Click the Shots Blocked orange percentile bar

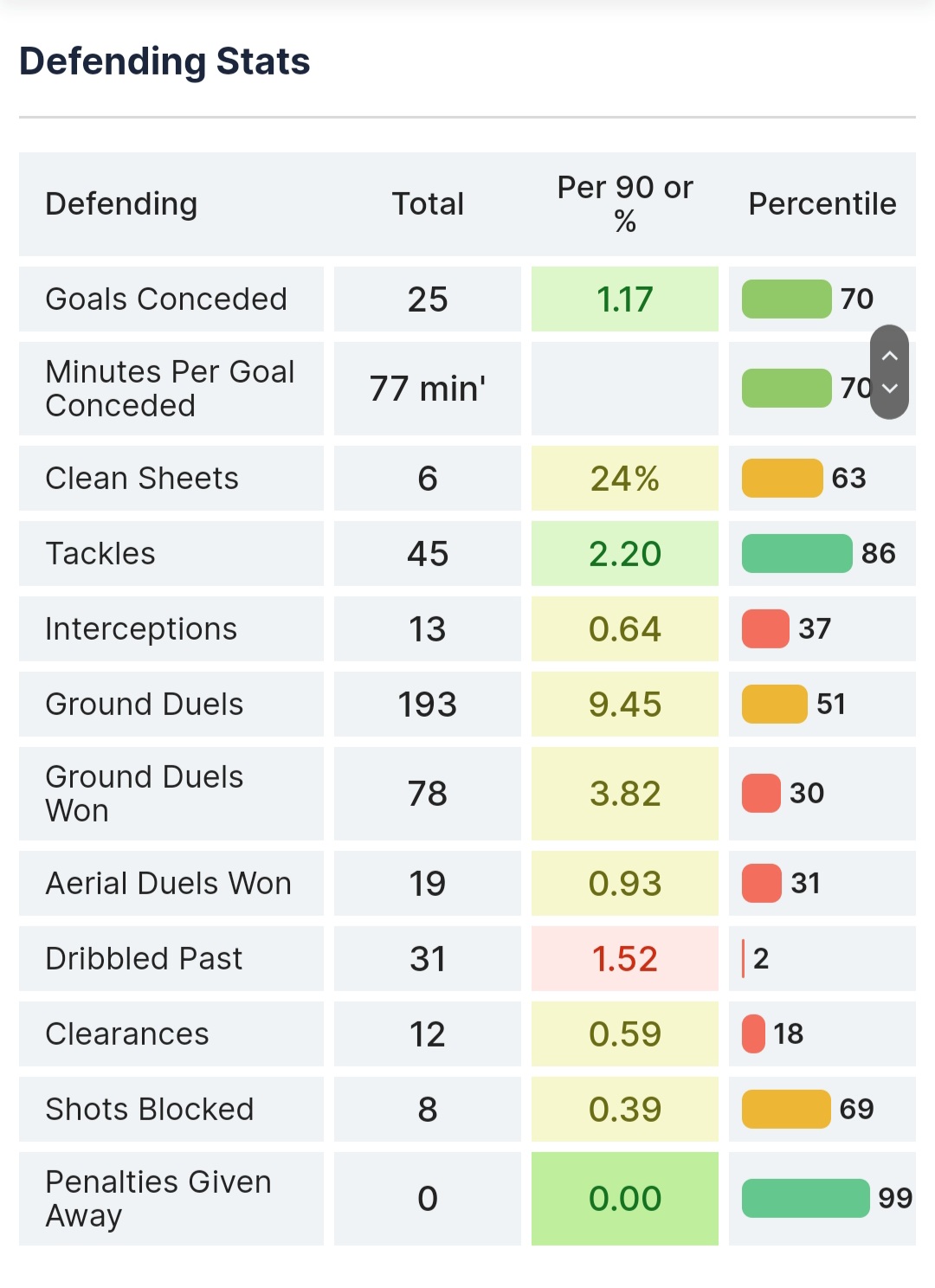[786, 1110]
